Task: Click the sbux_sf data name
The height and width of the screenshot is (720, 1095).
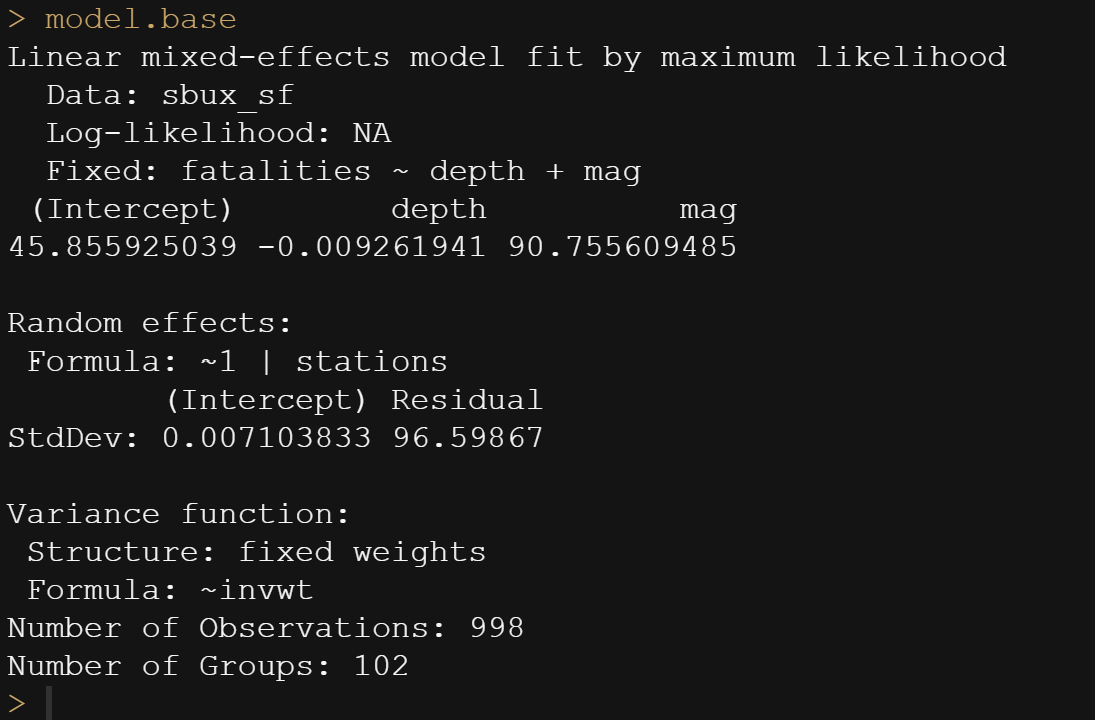Action: coord(227,95)
